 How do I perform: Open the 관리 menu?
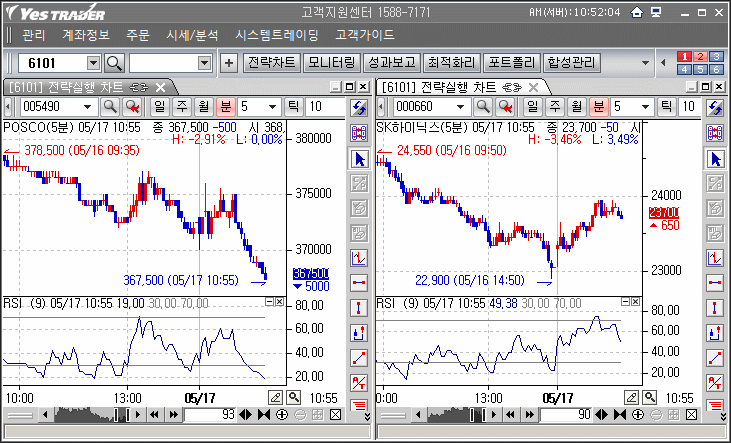tap(34, 35)
